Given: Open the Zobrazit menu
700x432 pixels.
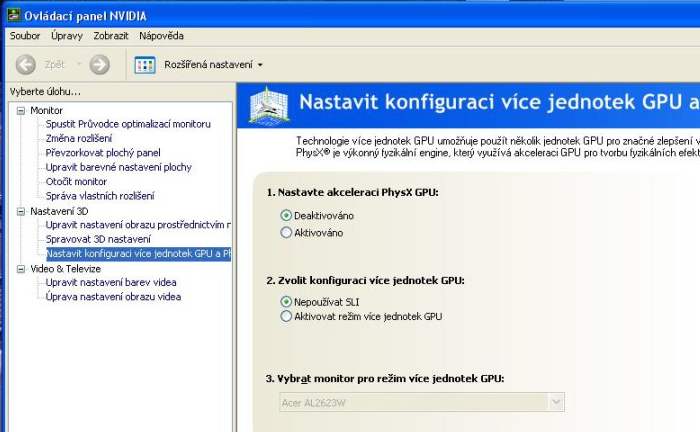Looking at the screenshot, I should [111, 36].
